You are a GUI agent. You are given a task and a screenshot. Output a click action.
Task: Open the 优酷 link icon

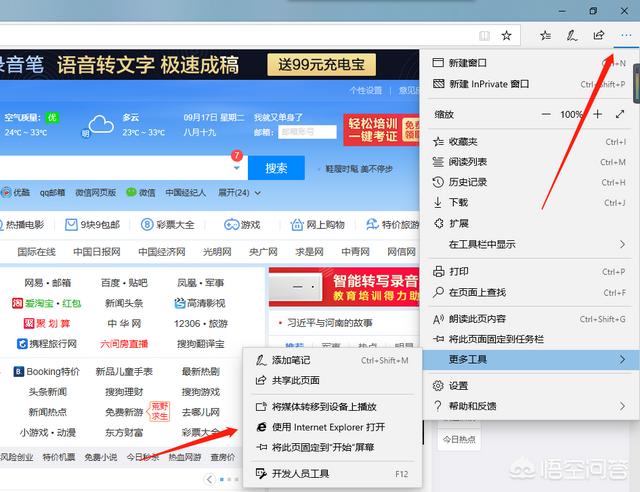coord(6,192)
